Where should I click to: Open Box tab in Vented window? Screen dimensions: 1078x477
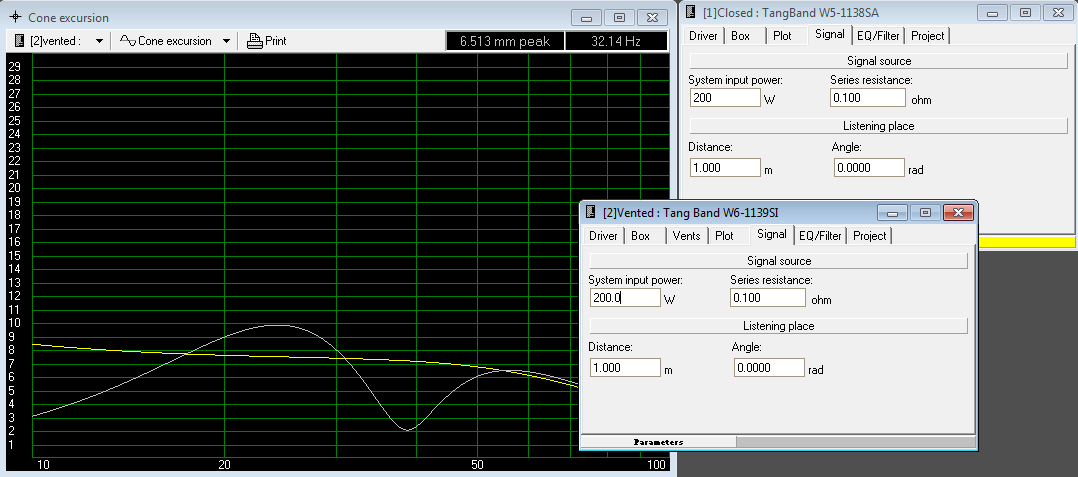(640, 236)
